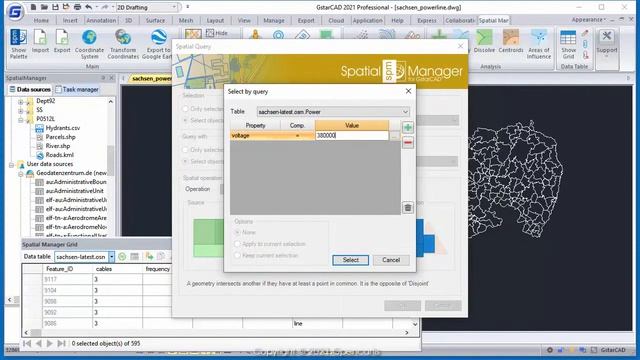The height and width of the screenshot is (360, 640).
Task: Select River.shp in the data tree
Action: tap(58, 146)
